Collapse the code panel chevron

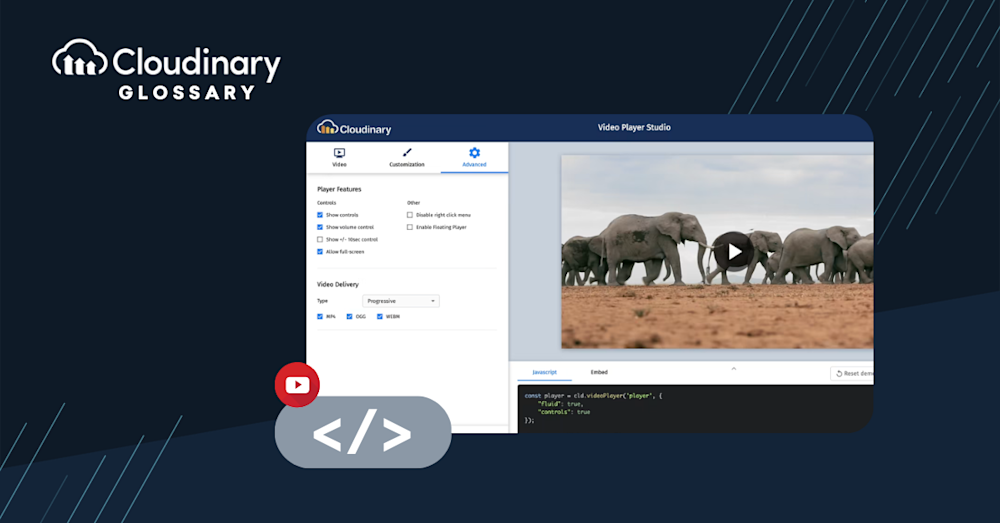pos(733,369)
